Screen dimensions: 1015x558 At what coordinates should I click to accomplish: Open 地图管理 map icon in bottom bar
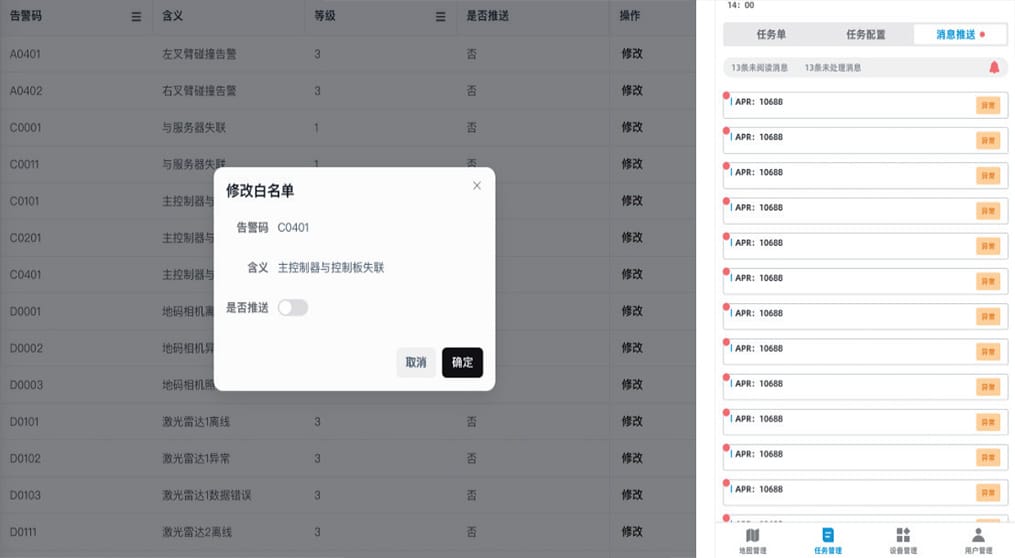(752, 535)
